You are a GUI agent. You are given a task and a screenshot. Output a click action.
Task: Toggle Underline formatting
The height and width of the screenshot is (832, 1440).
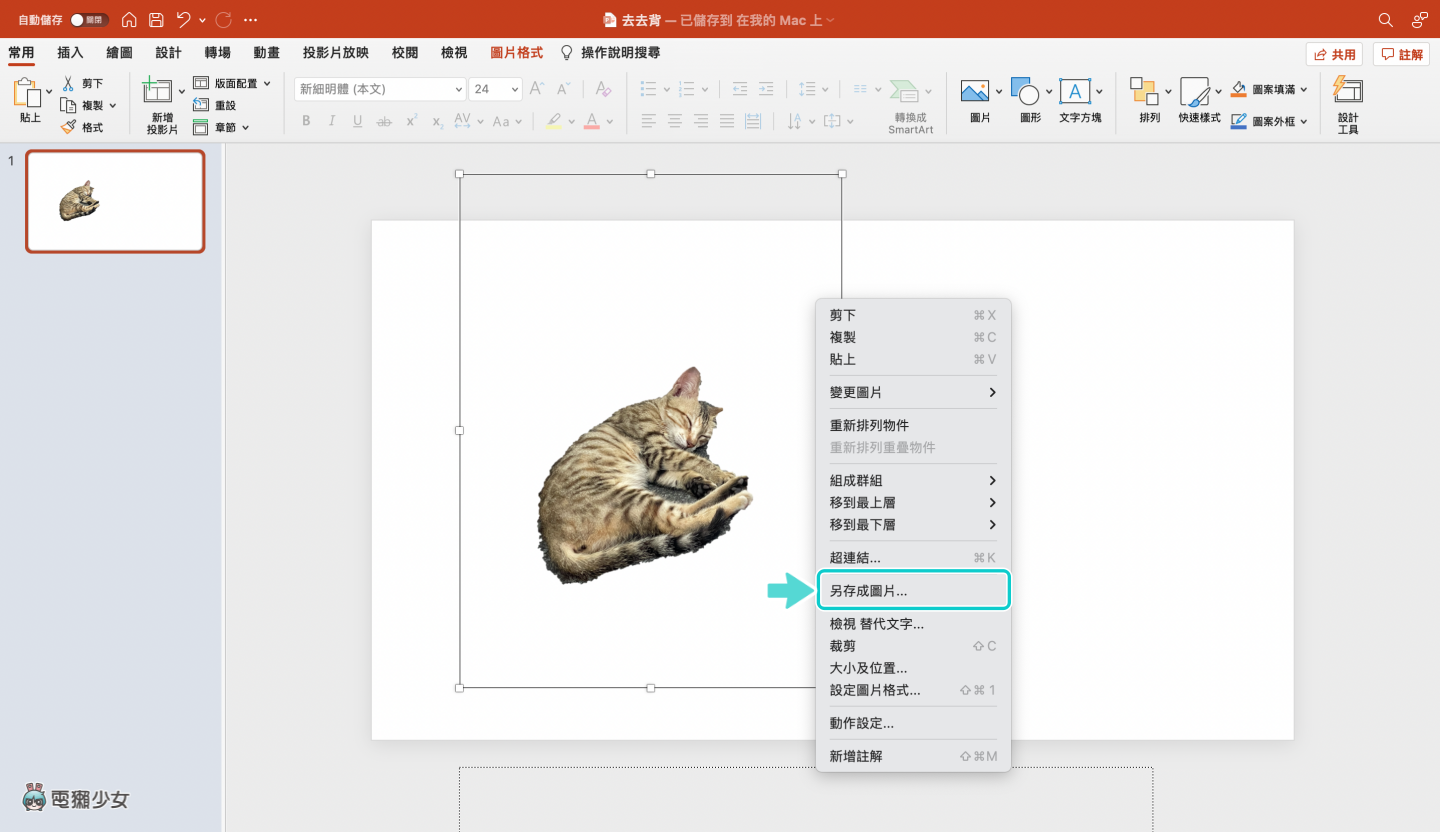358,121
